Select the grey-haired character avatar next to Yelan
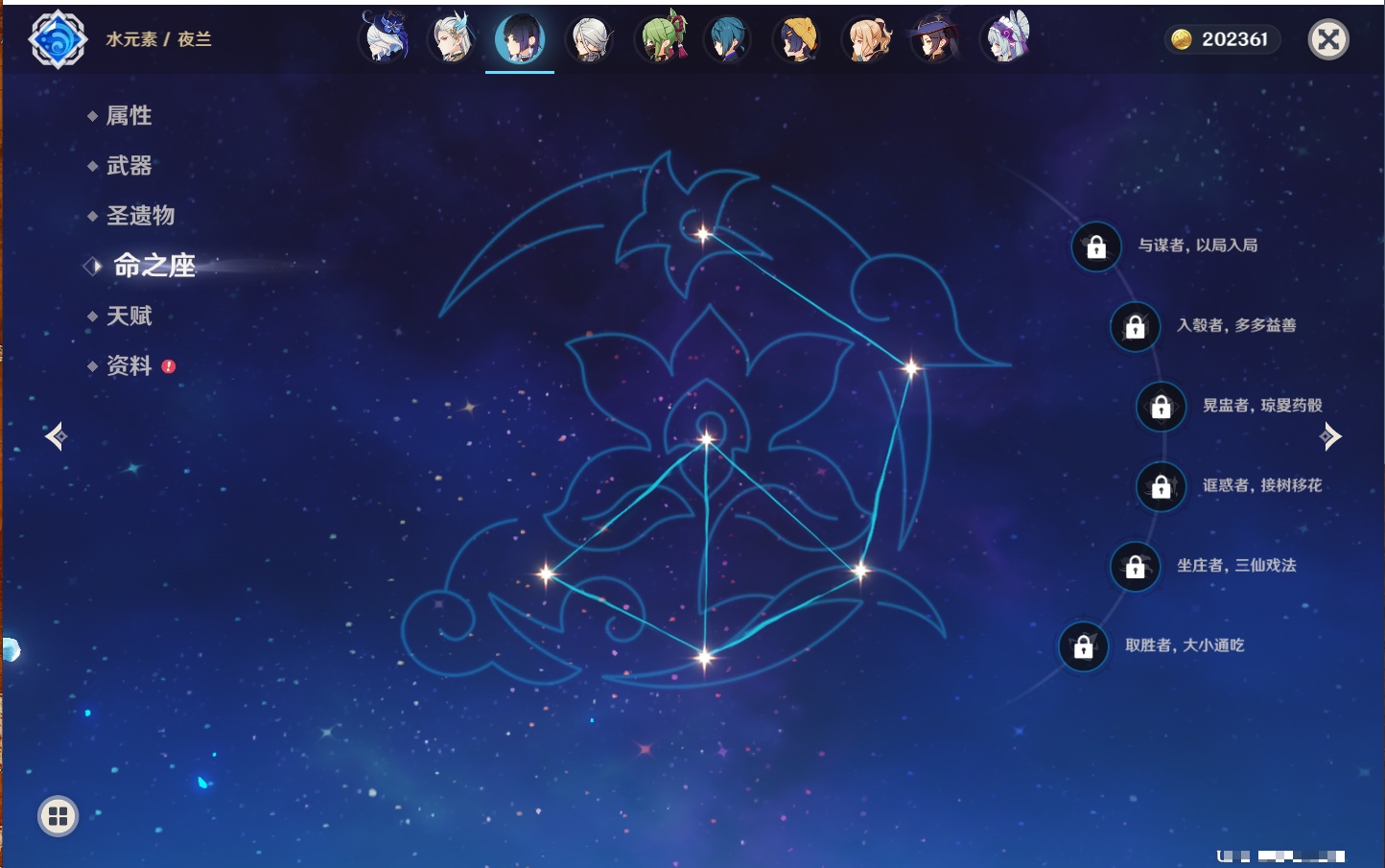The width and height of the screenshot is (1385, 868). click(589, 39)
